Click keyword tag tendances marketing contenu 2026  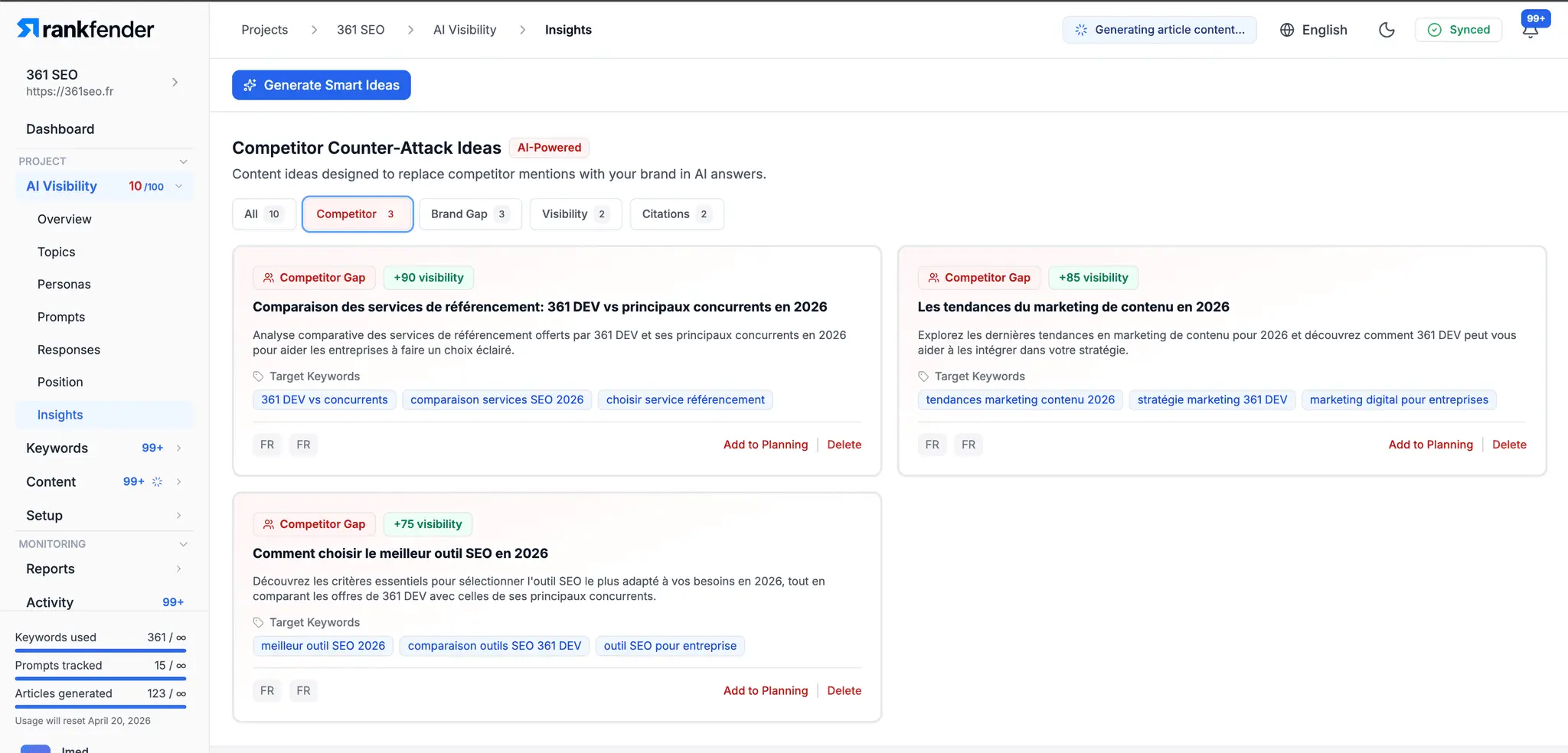point(1021,399)
